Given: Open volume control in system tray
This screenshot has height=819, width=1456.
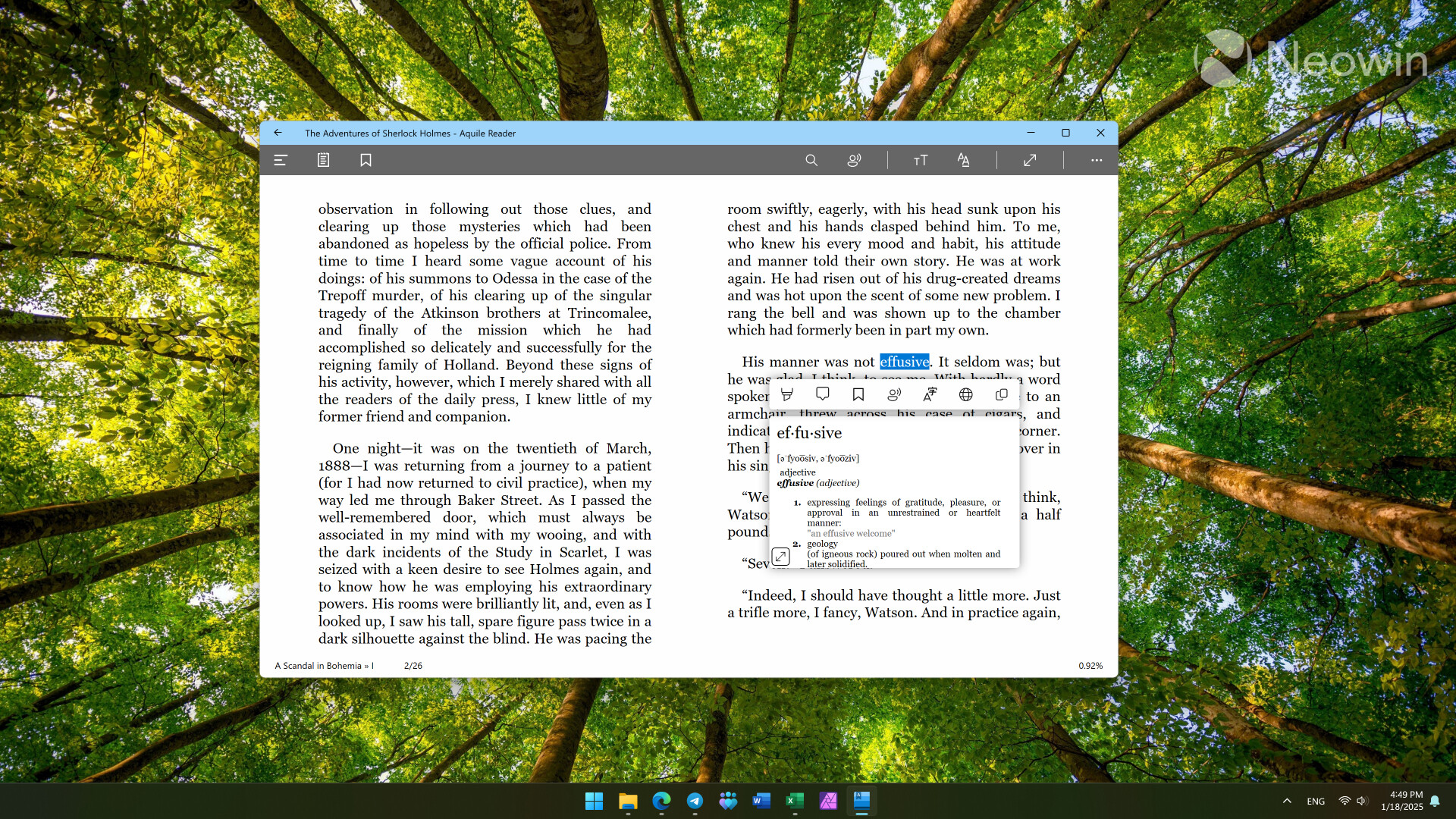Looking at the screenshot, I should click(1361, 801).
